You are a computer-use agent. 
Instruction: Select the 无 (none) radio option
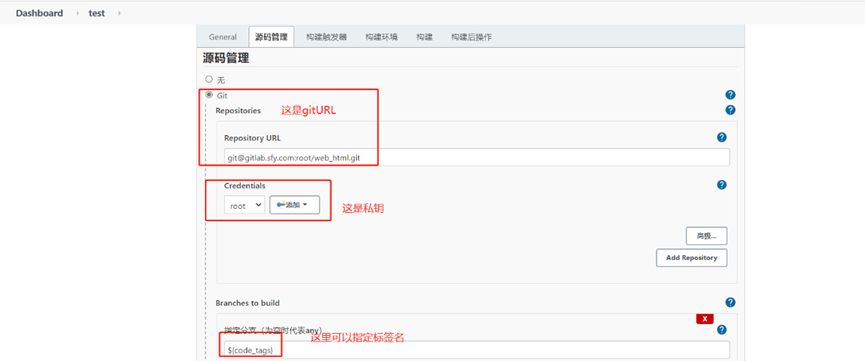point(209,79)
